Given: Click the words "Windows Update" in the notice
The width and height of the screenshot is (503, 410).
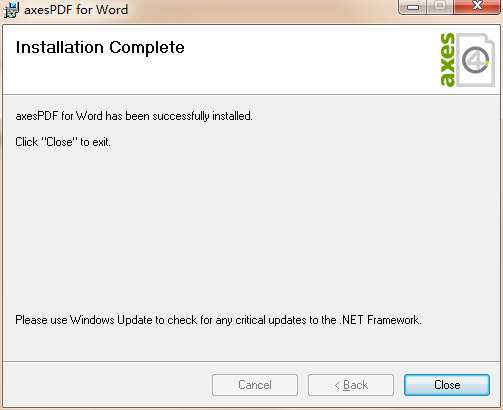Looking at the screenshot, I should click(111, 320).
